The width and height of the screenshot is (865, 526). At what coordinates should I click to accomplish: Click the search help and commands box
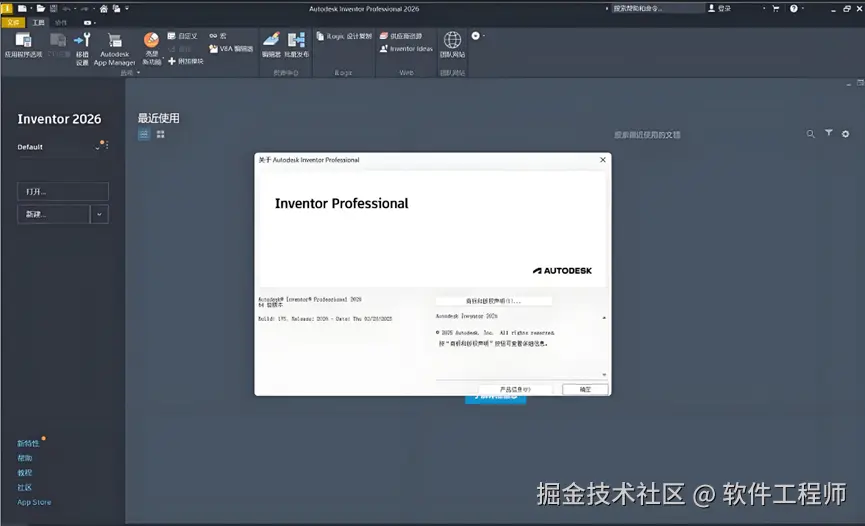click(656, 8)
